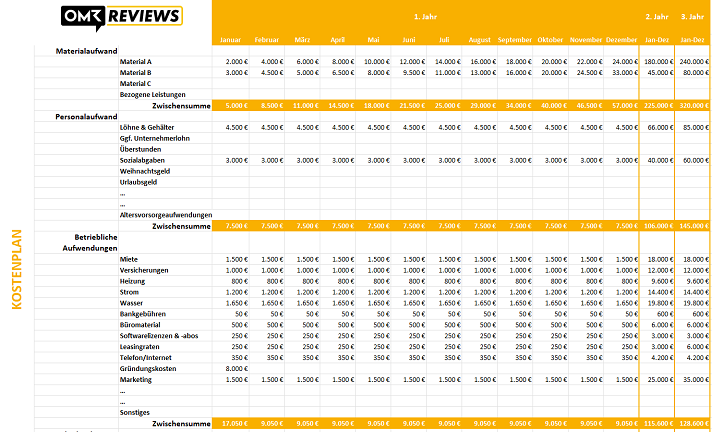The image size is (712, 432).
Task: Select the Sozialabgaben row label
Action: (x=145, y=160)
